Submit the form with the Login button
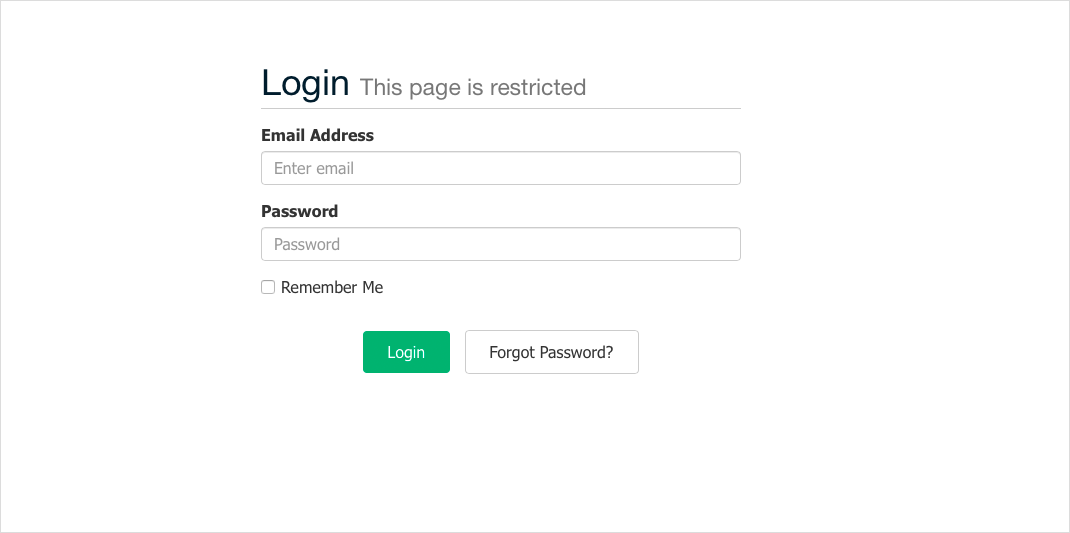 tap(406, 352)
